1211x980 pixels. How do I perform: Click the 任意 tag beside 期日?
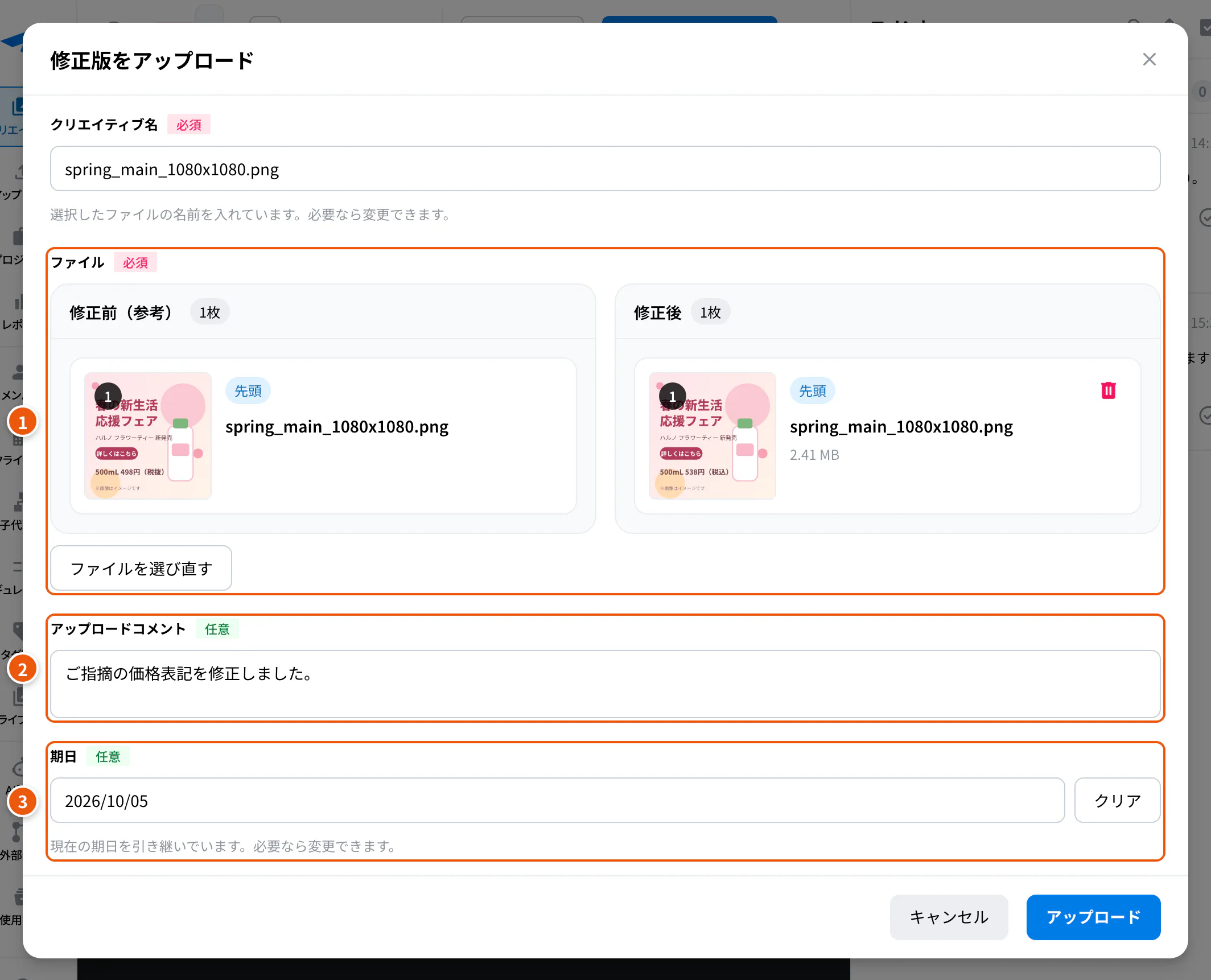pyautogui.click(x=108, y=756)
